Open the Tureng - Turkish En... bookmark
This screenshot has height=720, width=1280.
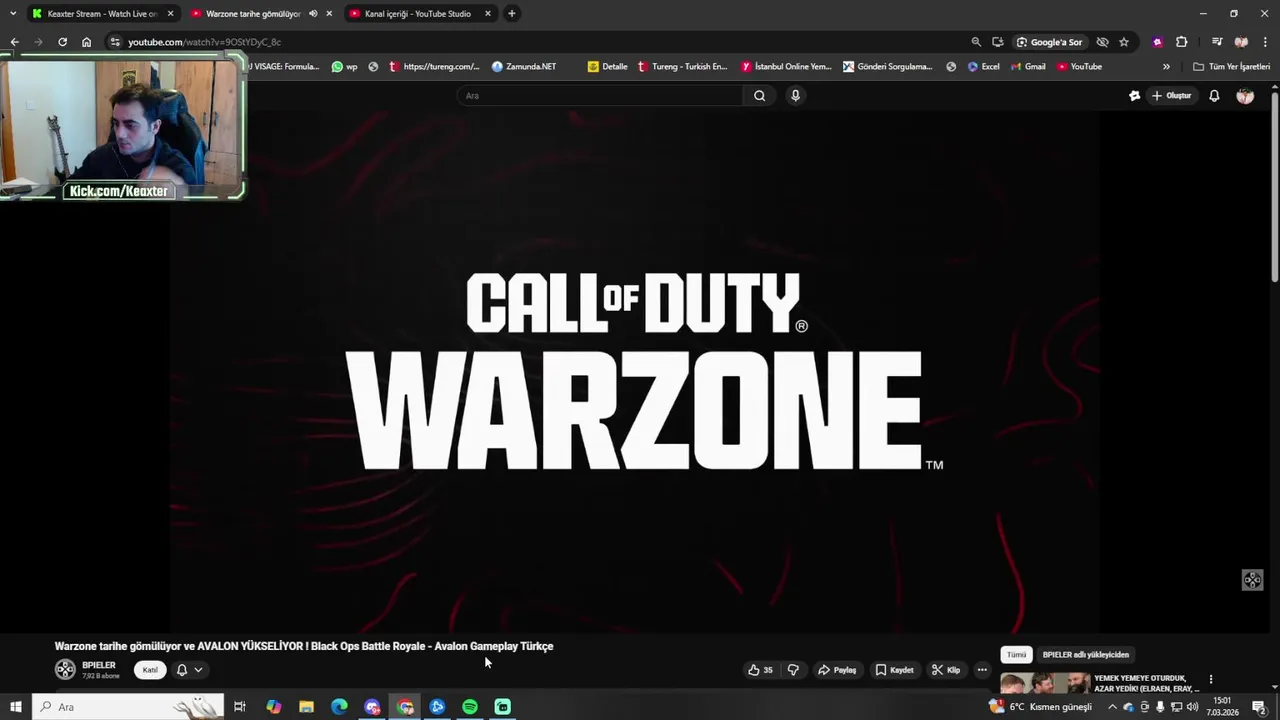(682, 67)
